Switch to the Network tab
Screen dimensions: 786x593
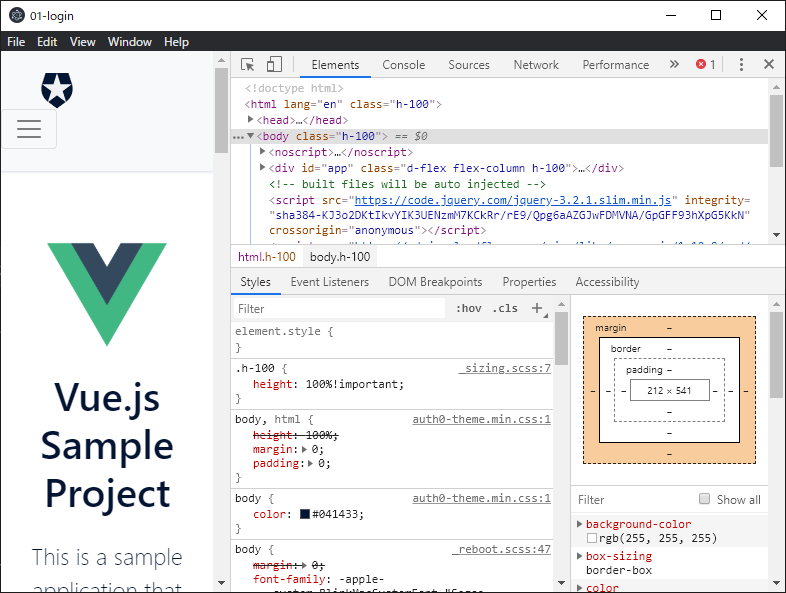[x=536, y=65]
